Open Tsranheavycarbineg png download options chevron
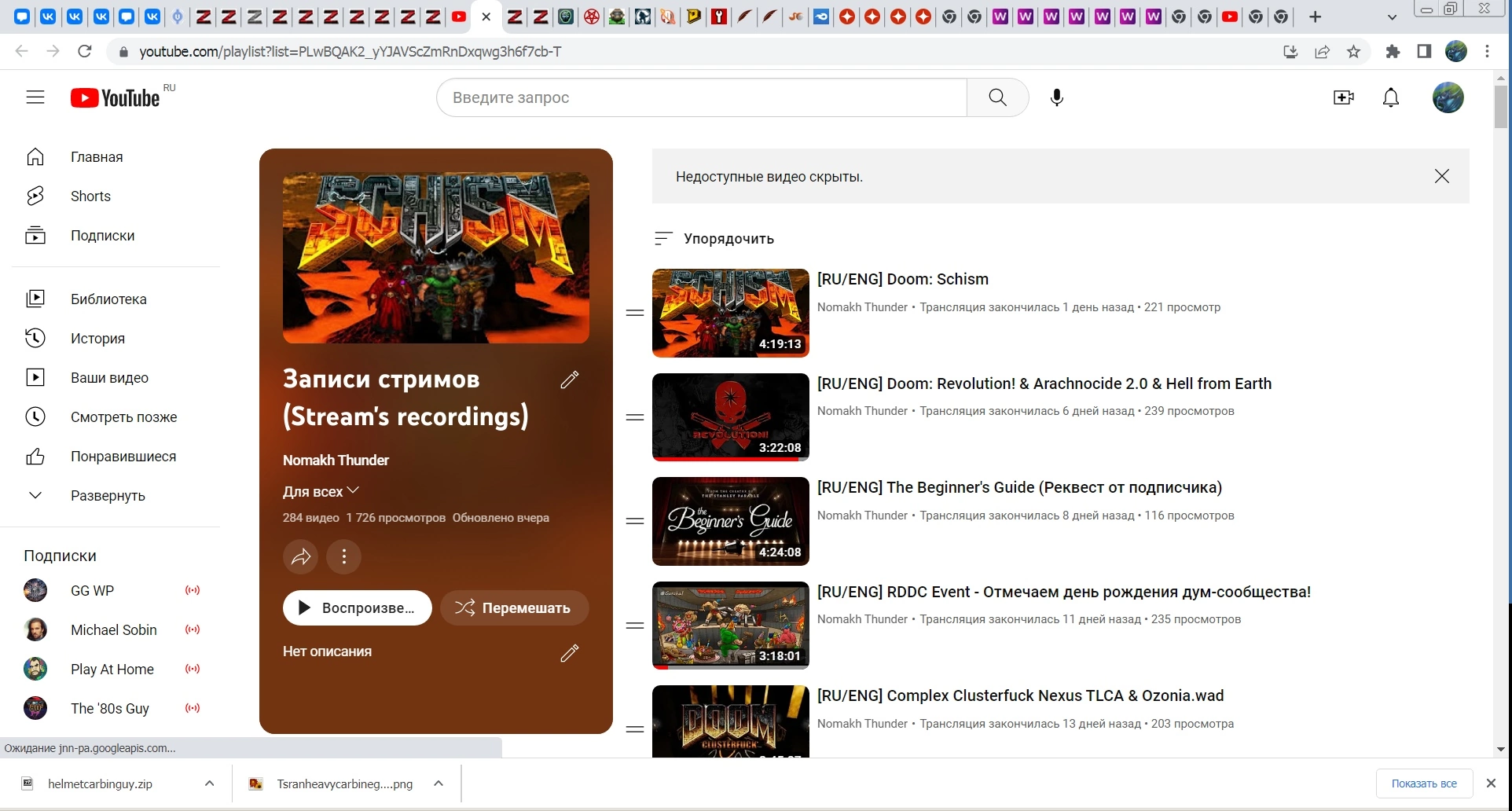 coord(439,783)
